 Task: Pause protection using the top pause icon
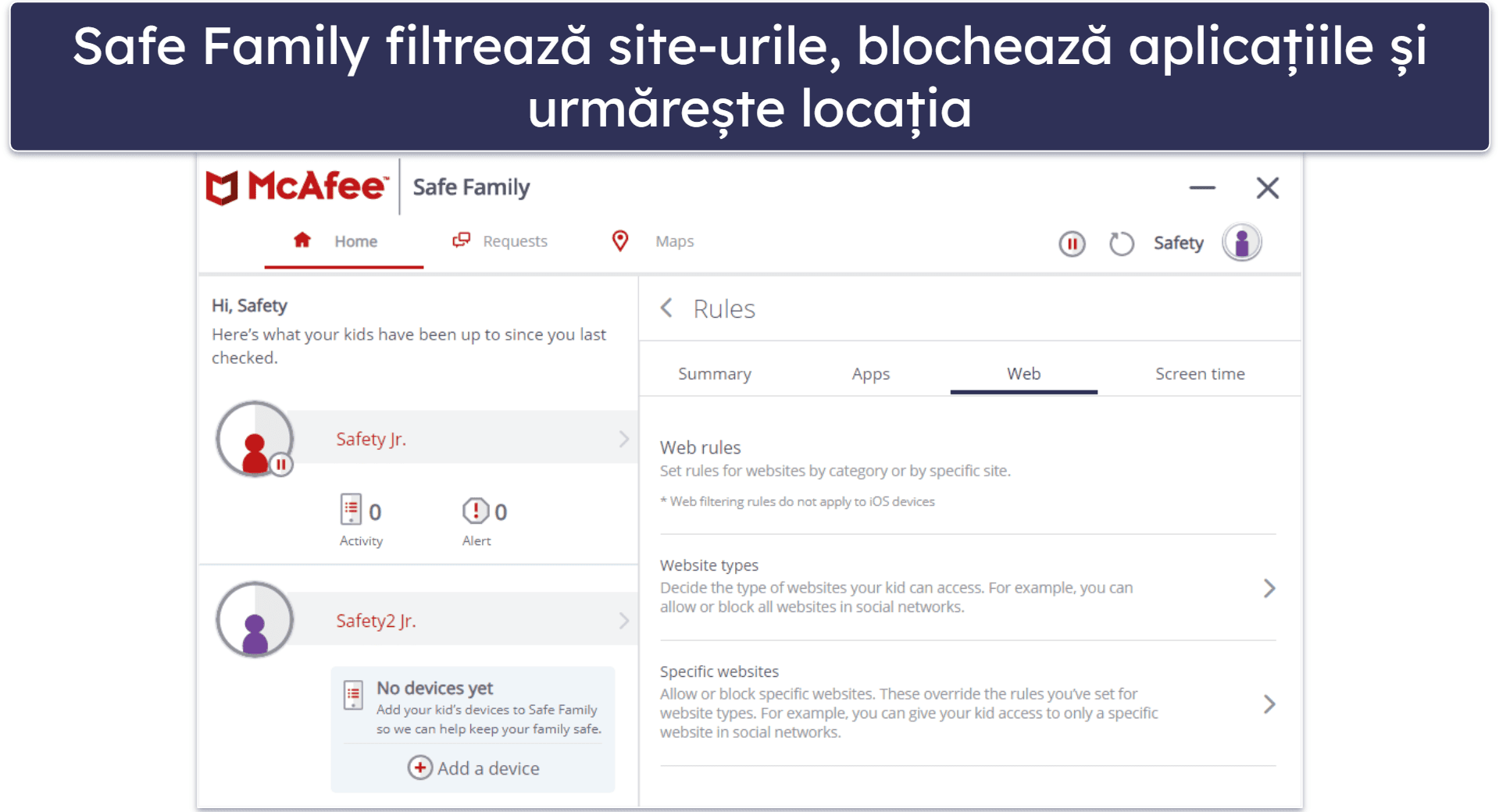click(1072, 244)
